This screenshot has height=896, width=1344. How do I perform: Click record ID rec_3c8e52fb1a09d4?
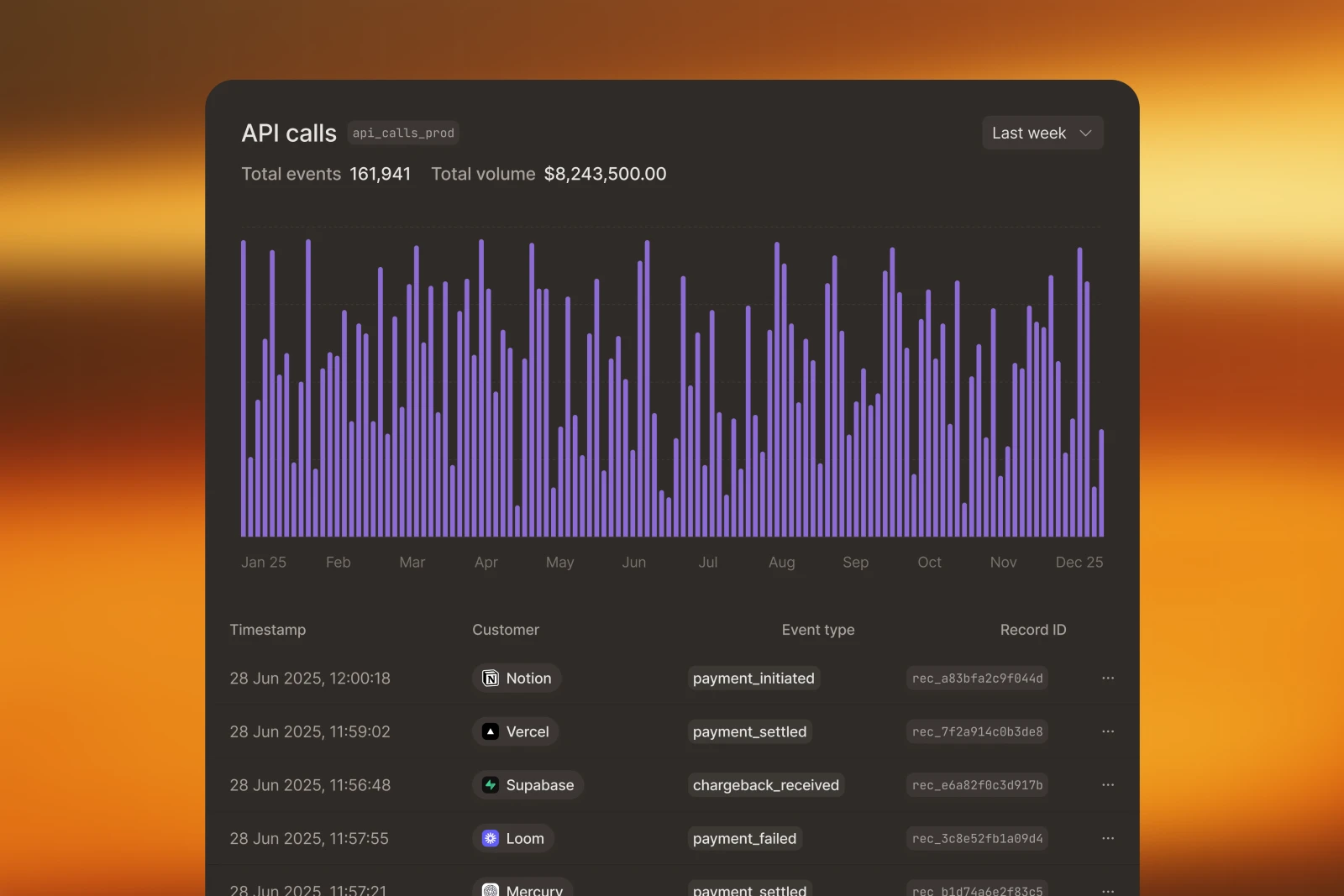coord(977,838)
